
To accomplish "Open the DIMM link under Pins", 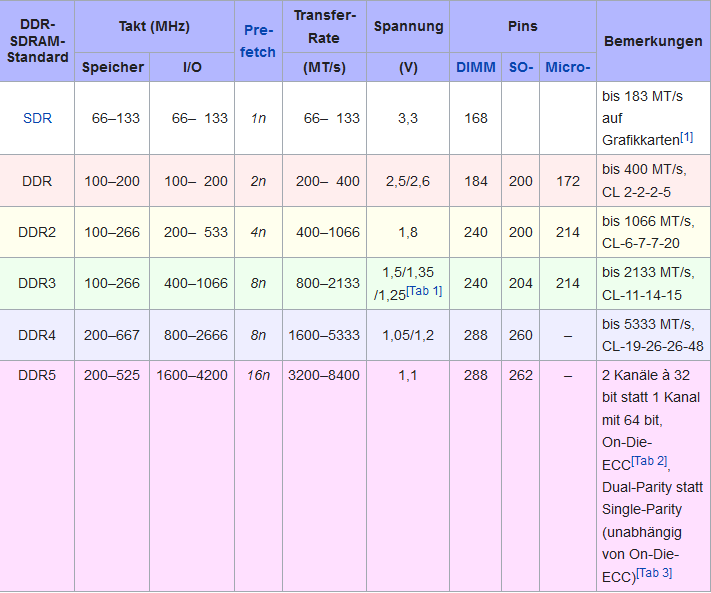I will [475, 68].
